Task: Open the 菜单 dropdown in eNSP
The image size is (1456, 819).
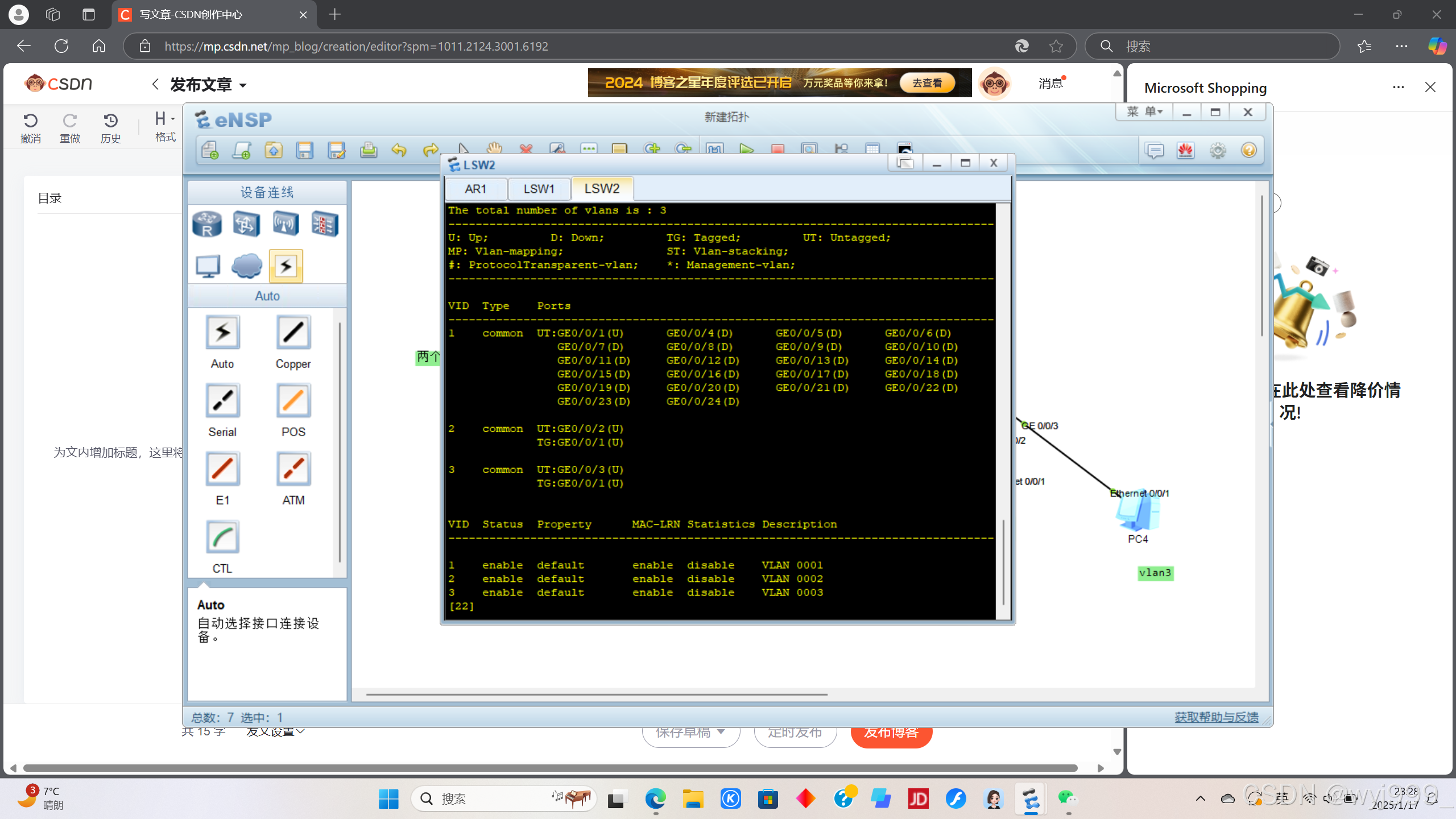Action: (1144, 112)
